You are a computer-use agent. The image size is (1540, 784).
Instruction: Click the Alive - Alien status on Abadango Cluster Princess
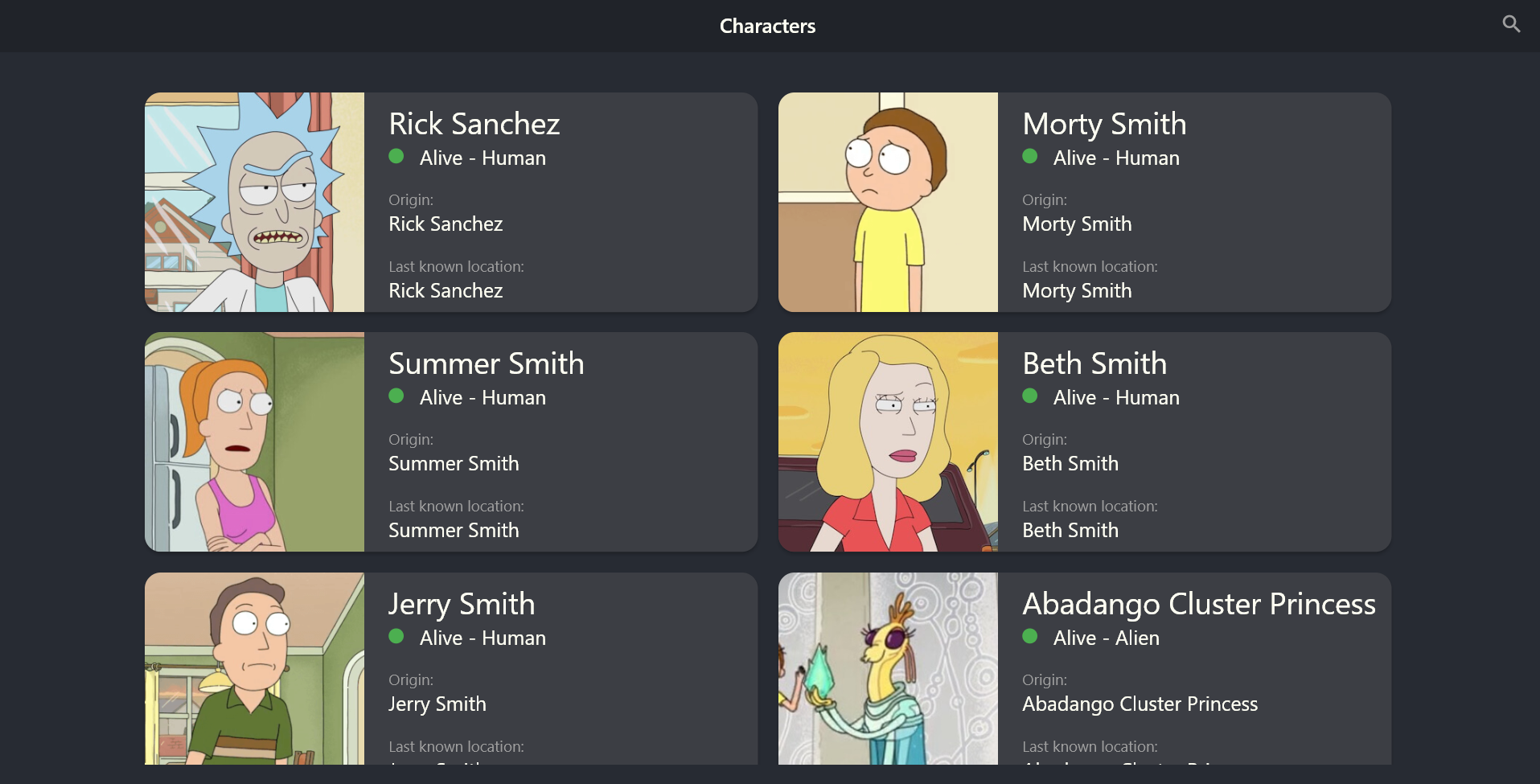tap(1107, 637)
